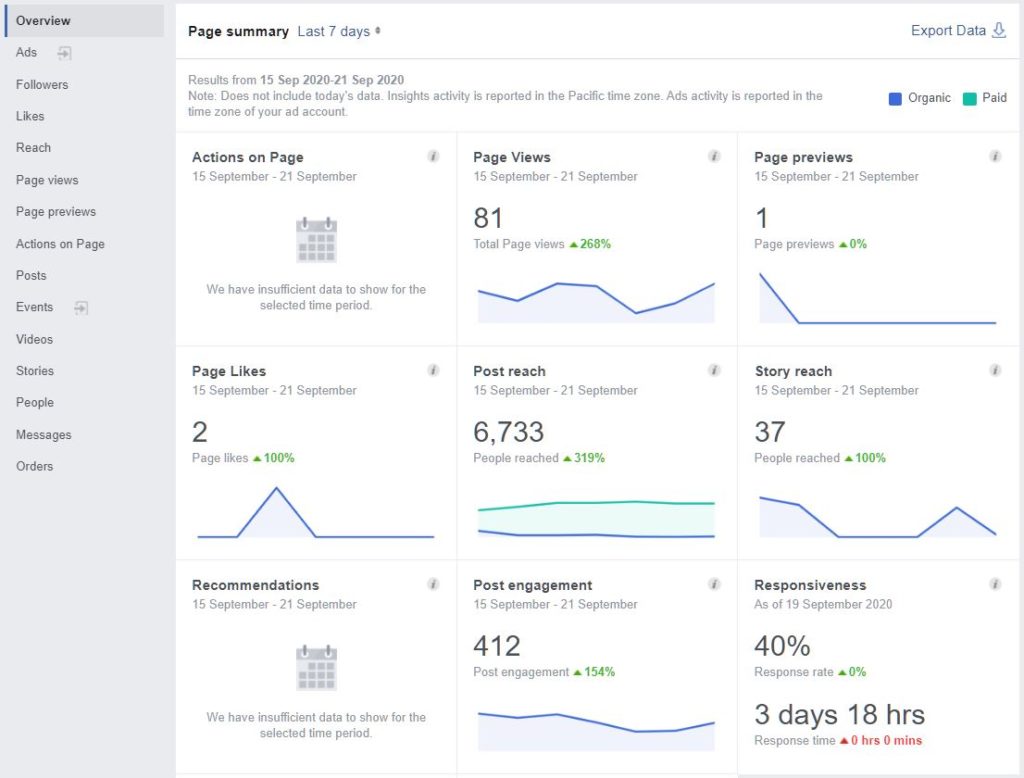This screenshot has width=1024, height=778.
Task: Open the Recommendations info tooltip
Action: pos(433,584)
